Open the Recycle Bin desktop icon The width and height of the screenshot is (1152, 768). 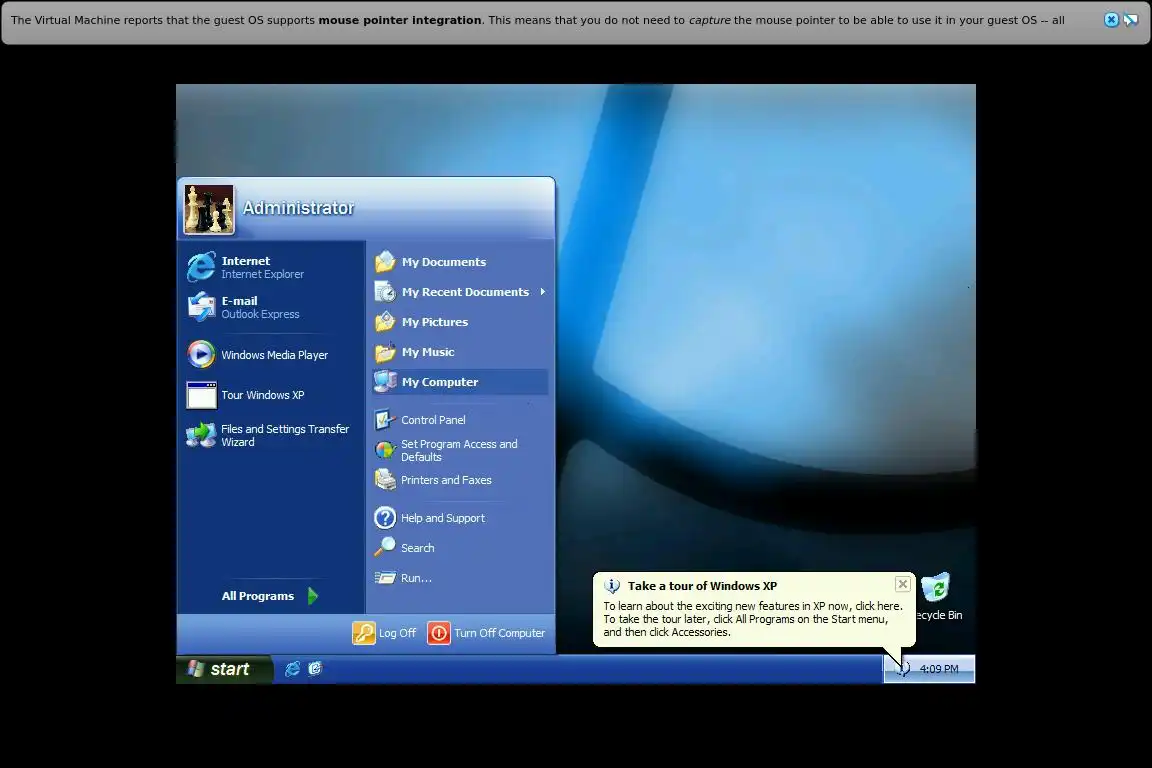click(936, 588)
